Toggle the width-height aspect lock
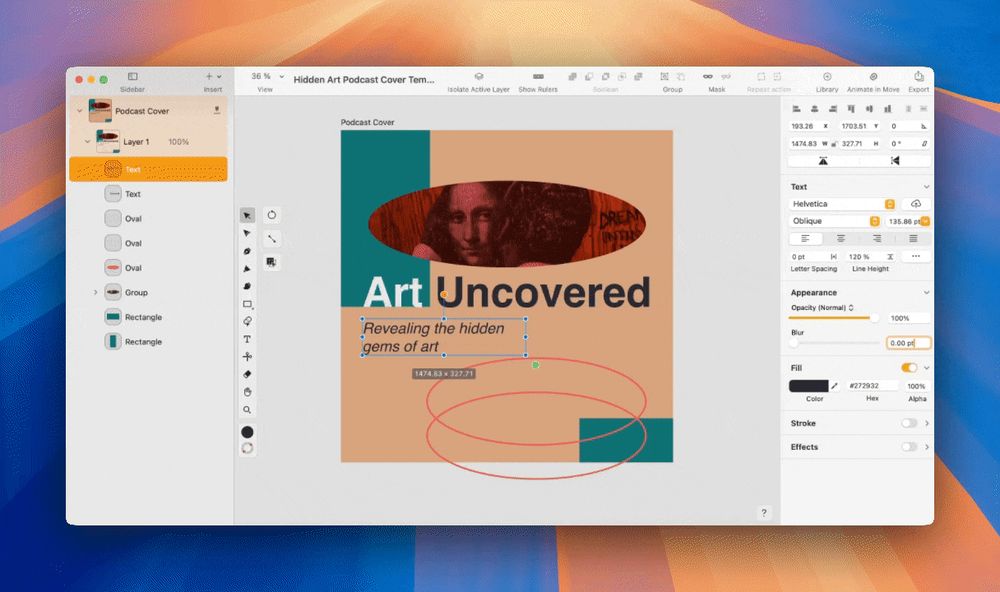 coord(833,144)
